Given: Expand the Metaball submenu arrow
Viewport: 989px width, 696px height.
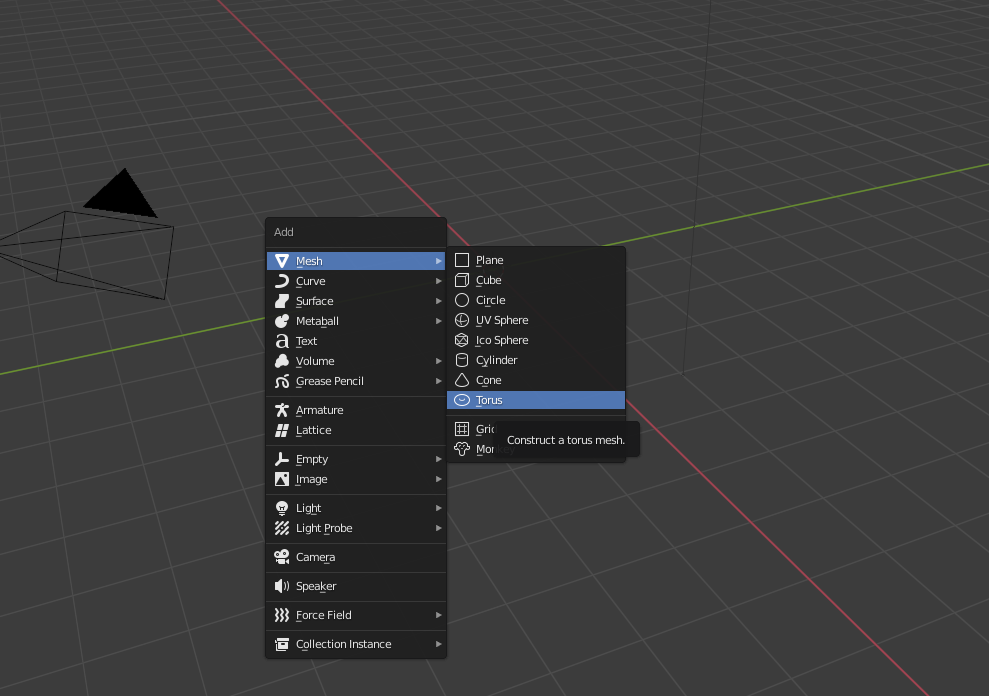Looking at the screenshot, I should click(x=438, y=321).
